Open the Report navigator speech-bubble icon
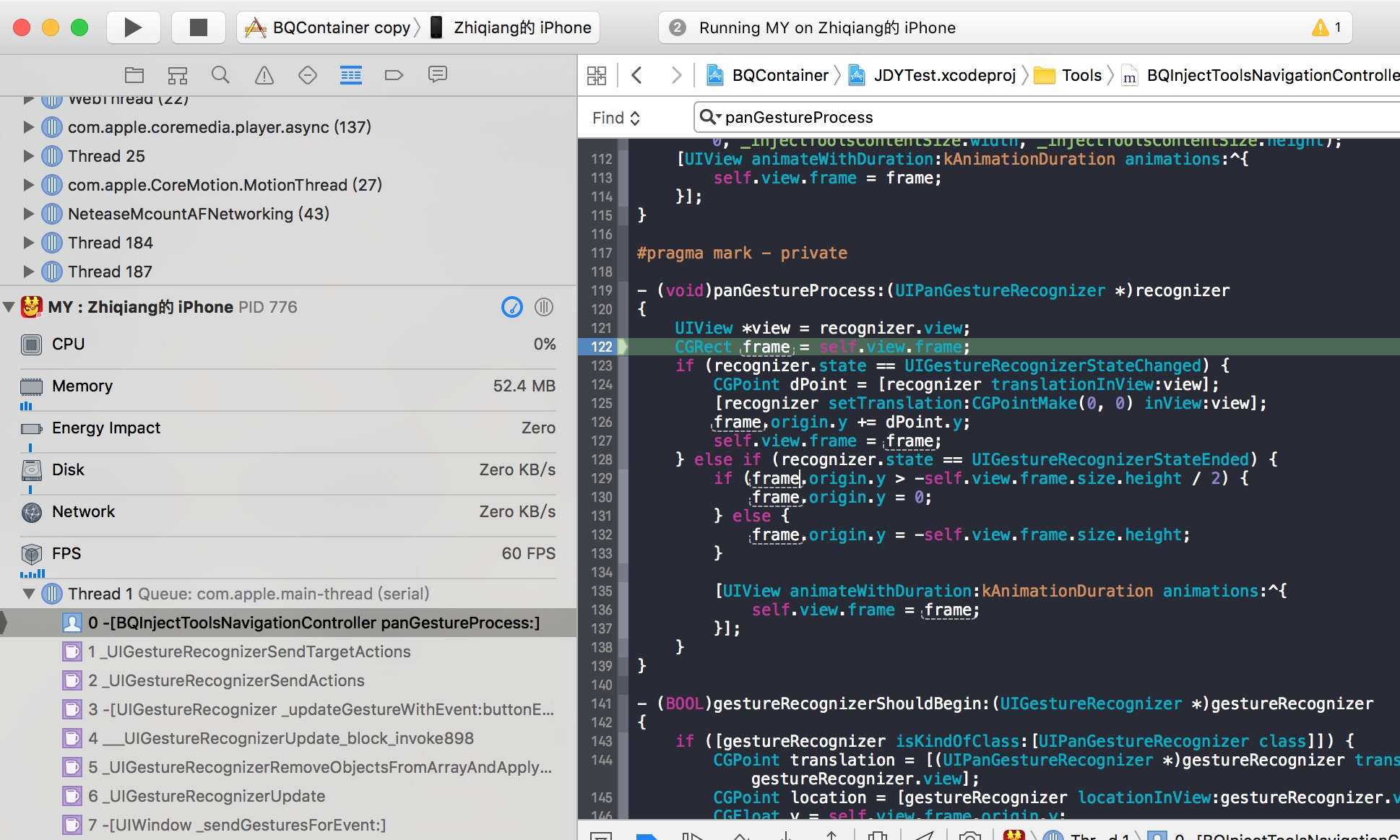 pos(438,74)
